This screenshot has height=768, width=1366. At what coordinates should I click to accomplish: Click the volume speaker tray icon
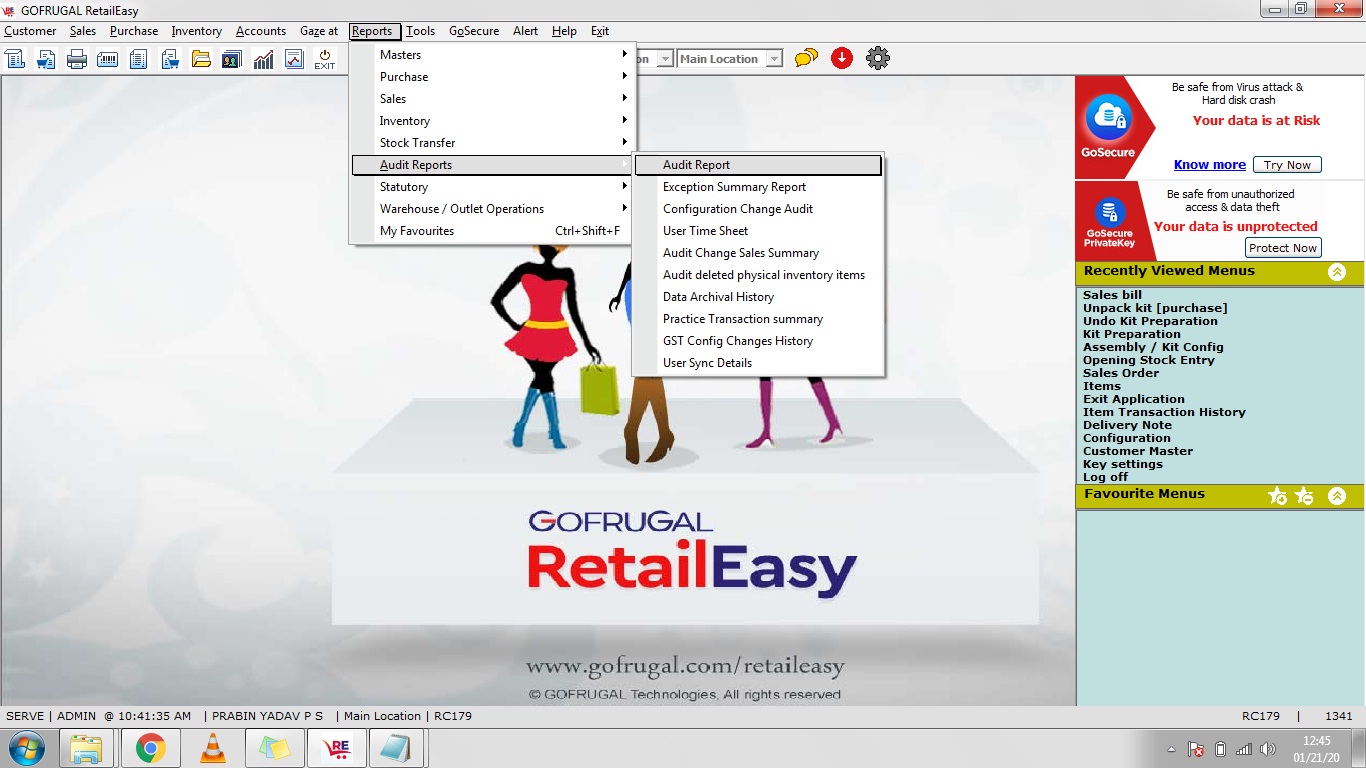(x=1269, y=749)
